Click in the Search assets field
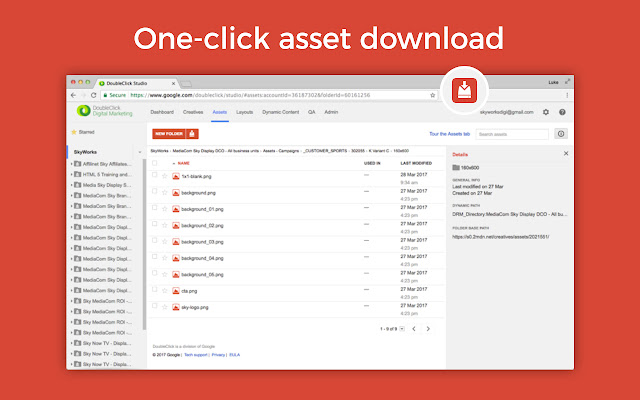The image size is (640, 400). (512, 134)
